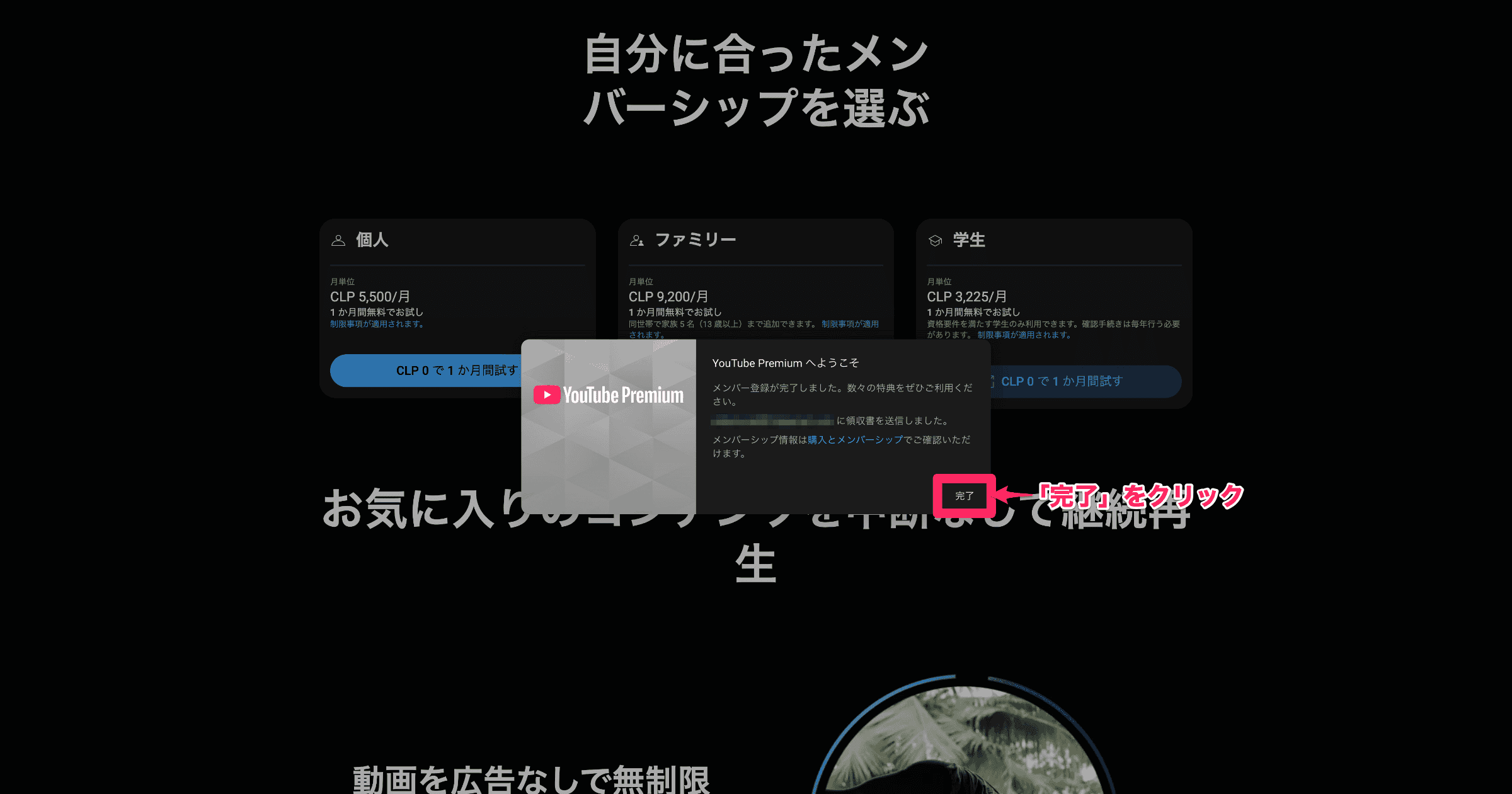Click CLP 0 で 1 か月間試す on 学生 plan

coord(1085,381)
